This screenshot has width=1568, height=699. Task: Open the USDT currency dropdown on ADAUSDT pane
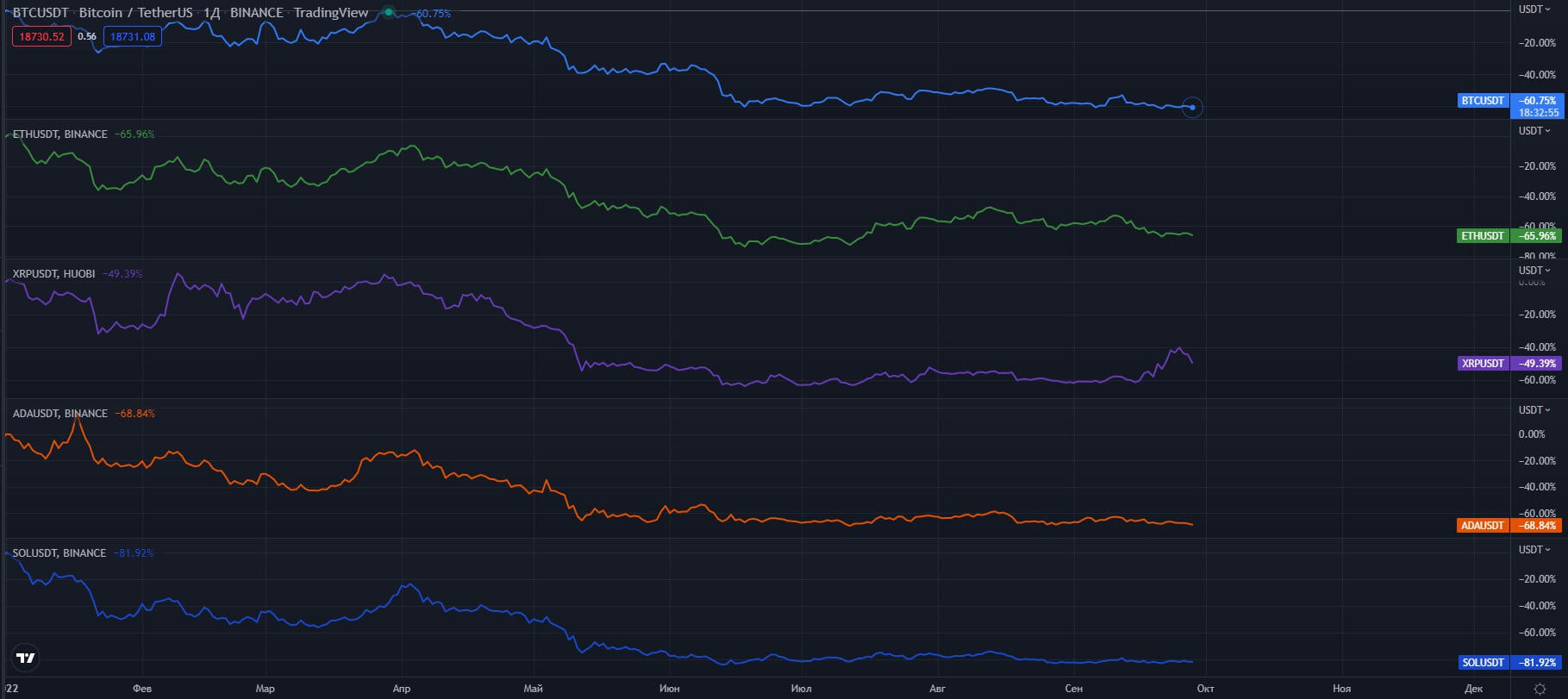coord(1534,410)
